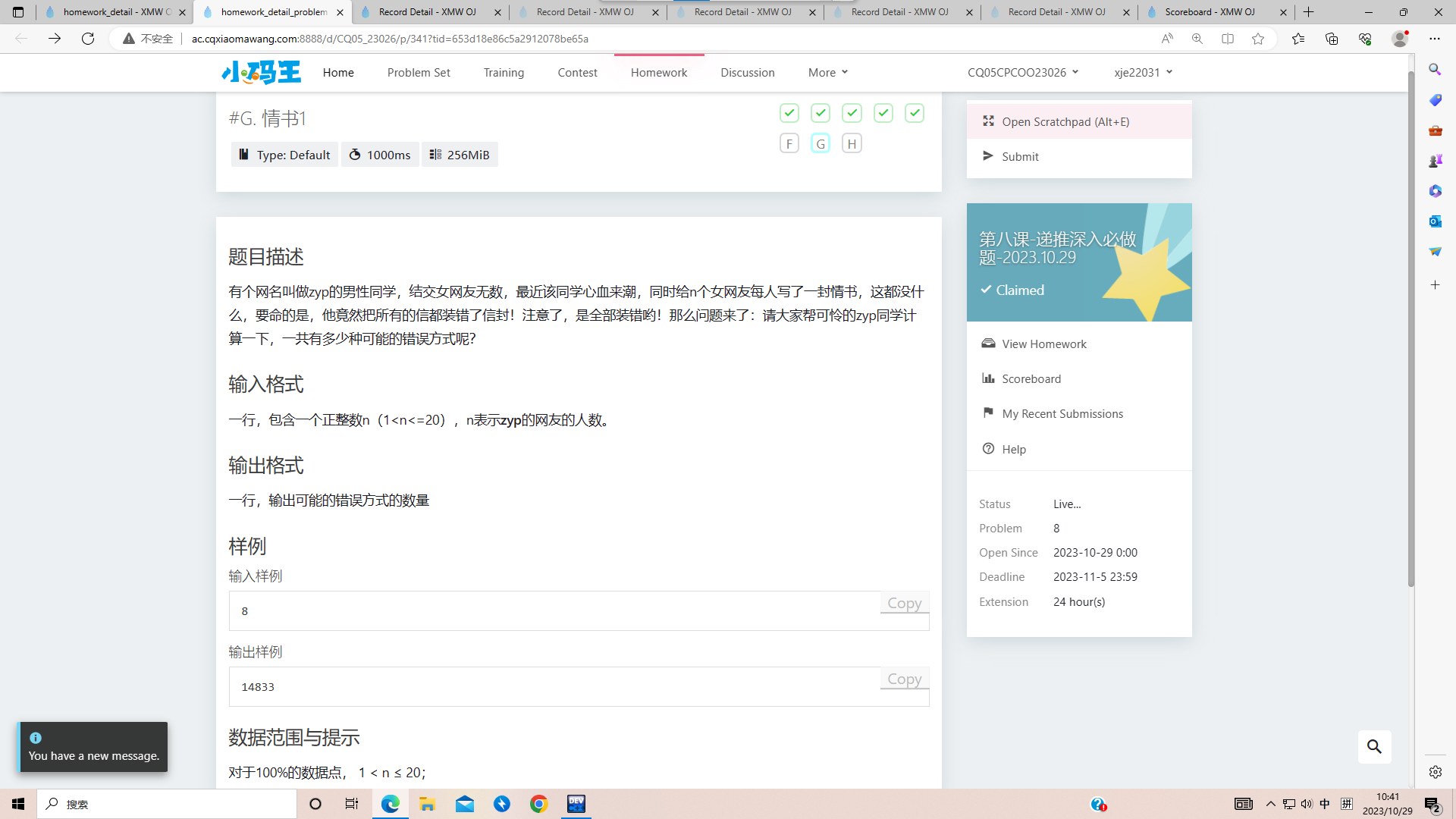The image size is (1456, 819).
Task: Open the favorites list icon
Action: (1298, 39)
